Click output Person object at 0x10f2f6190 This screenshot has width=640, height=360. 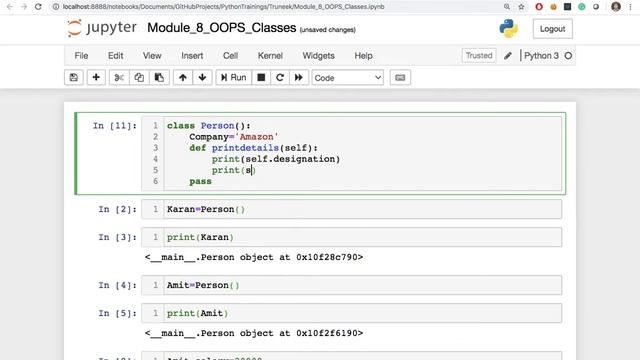254,333
